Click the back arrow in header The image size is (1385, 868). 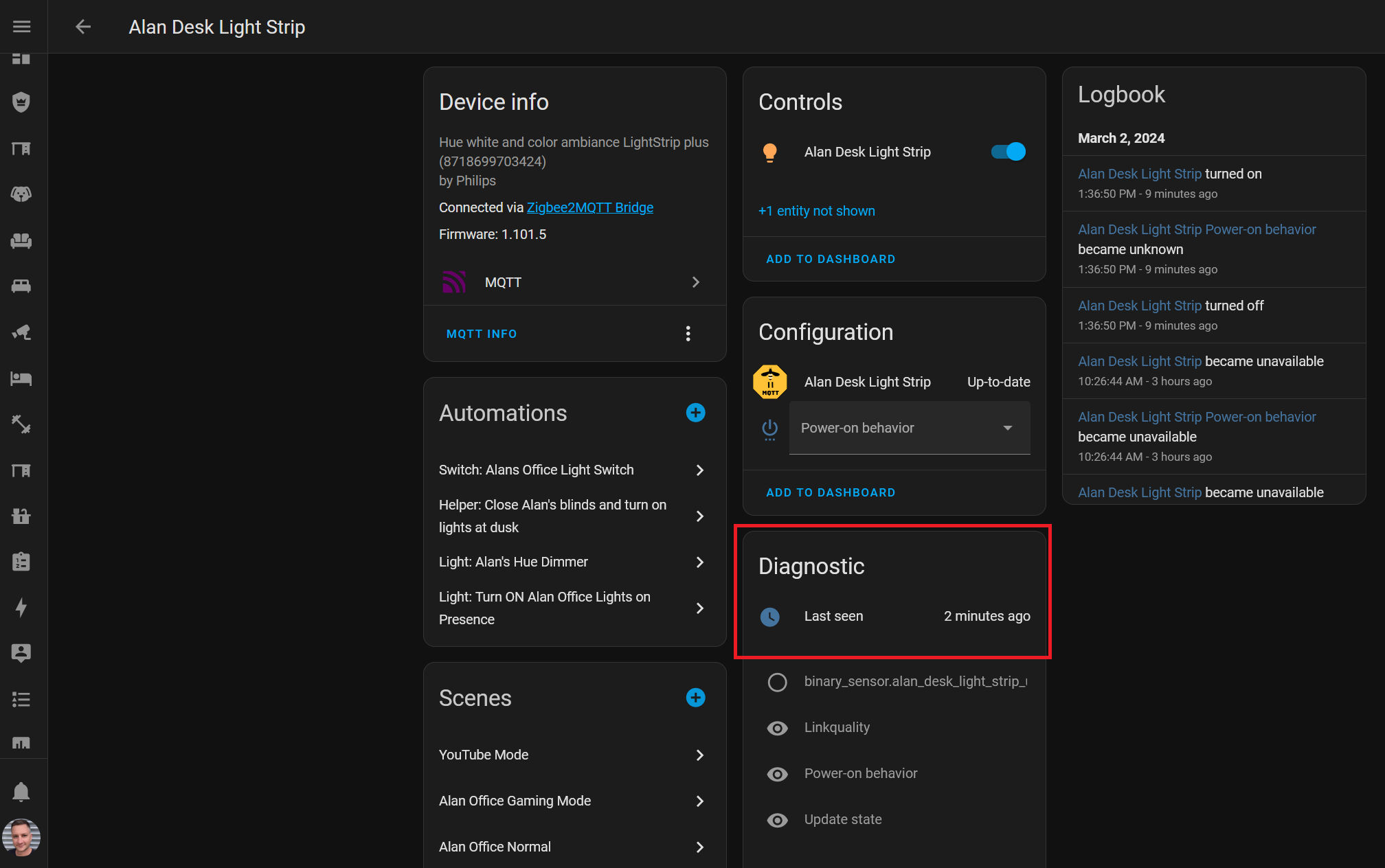point(83,27)
